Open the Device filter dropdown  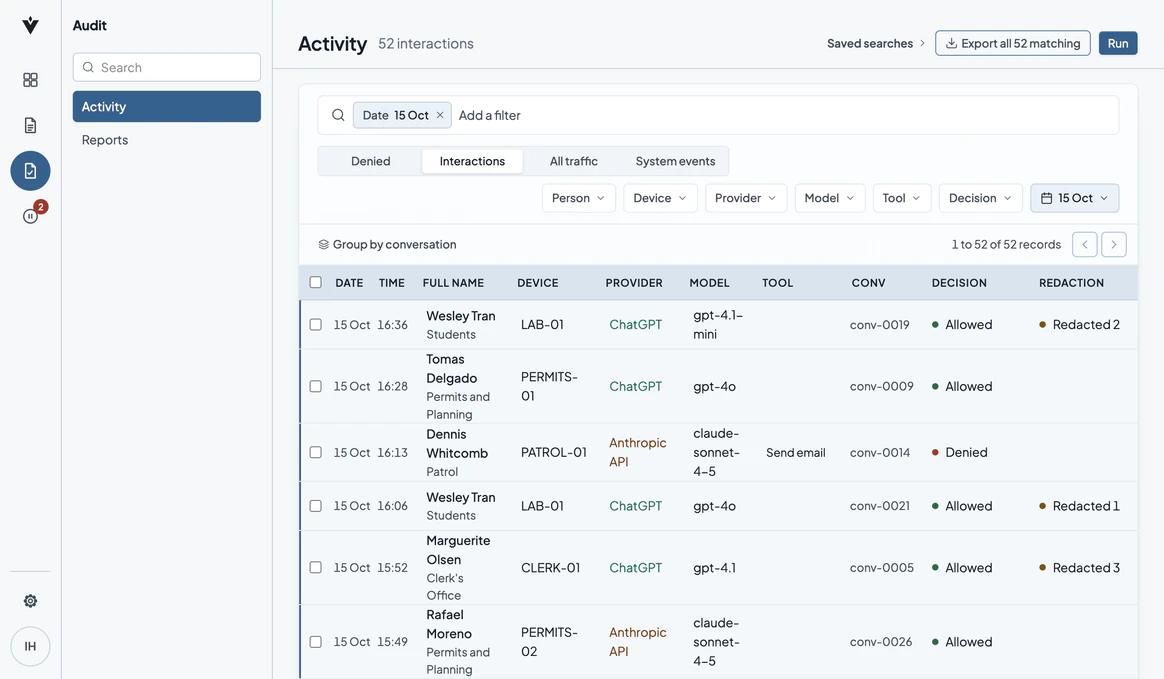660,198
